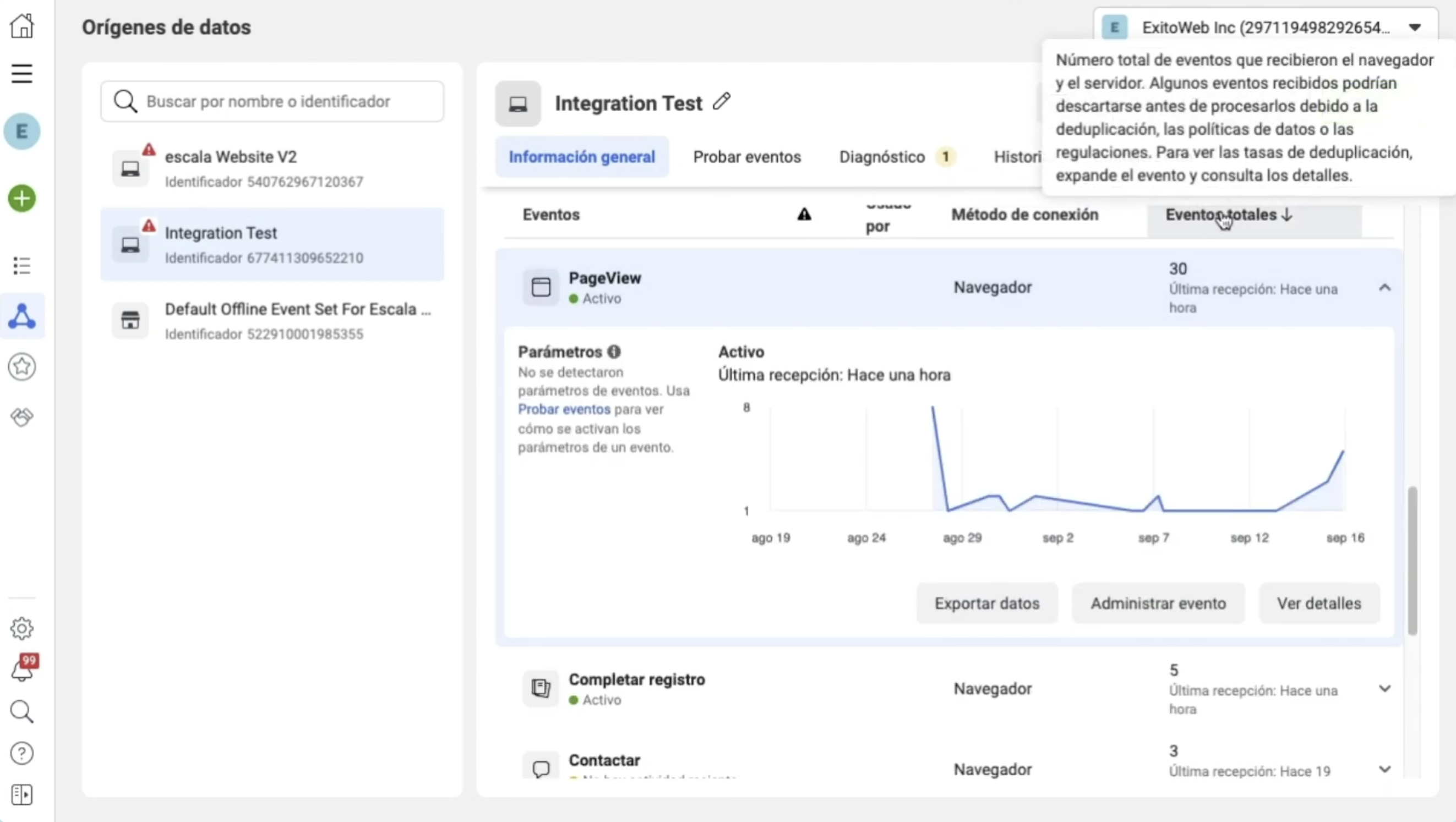Open the hamburger menu in sidebar
The image size is (1456, 822).
(x=22, y=74)
